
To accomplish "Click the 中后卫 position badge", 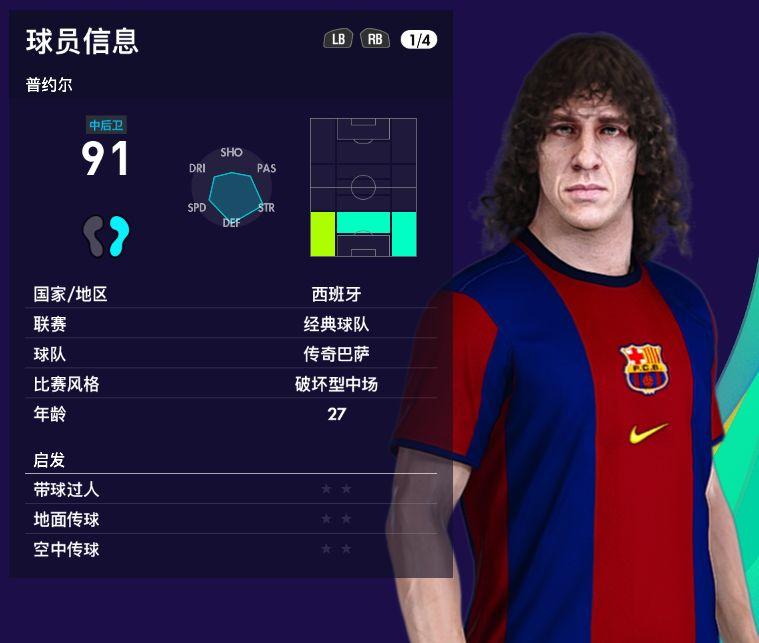I will 106,125.
